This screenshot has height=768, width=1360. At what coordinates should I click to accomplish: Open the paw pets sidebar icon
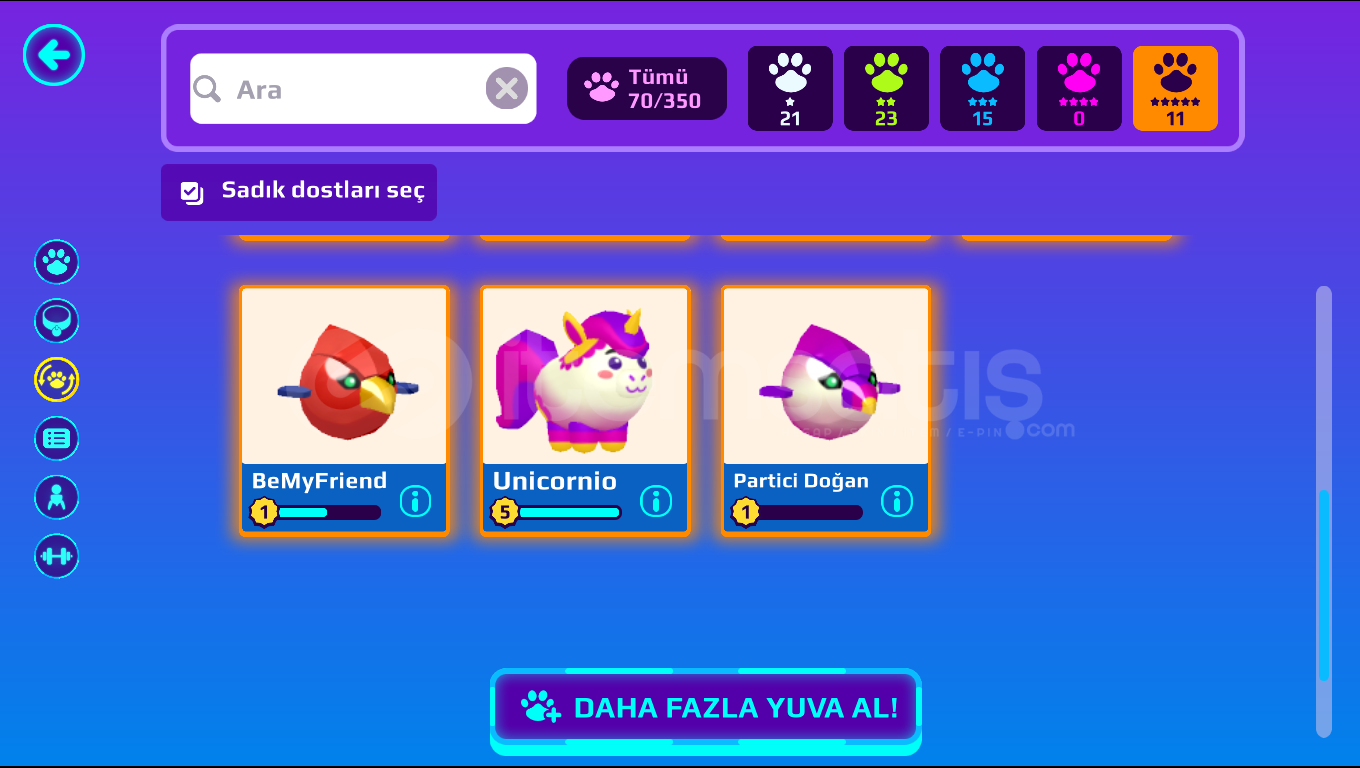click(x=57, y=262)
